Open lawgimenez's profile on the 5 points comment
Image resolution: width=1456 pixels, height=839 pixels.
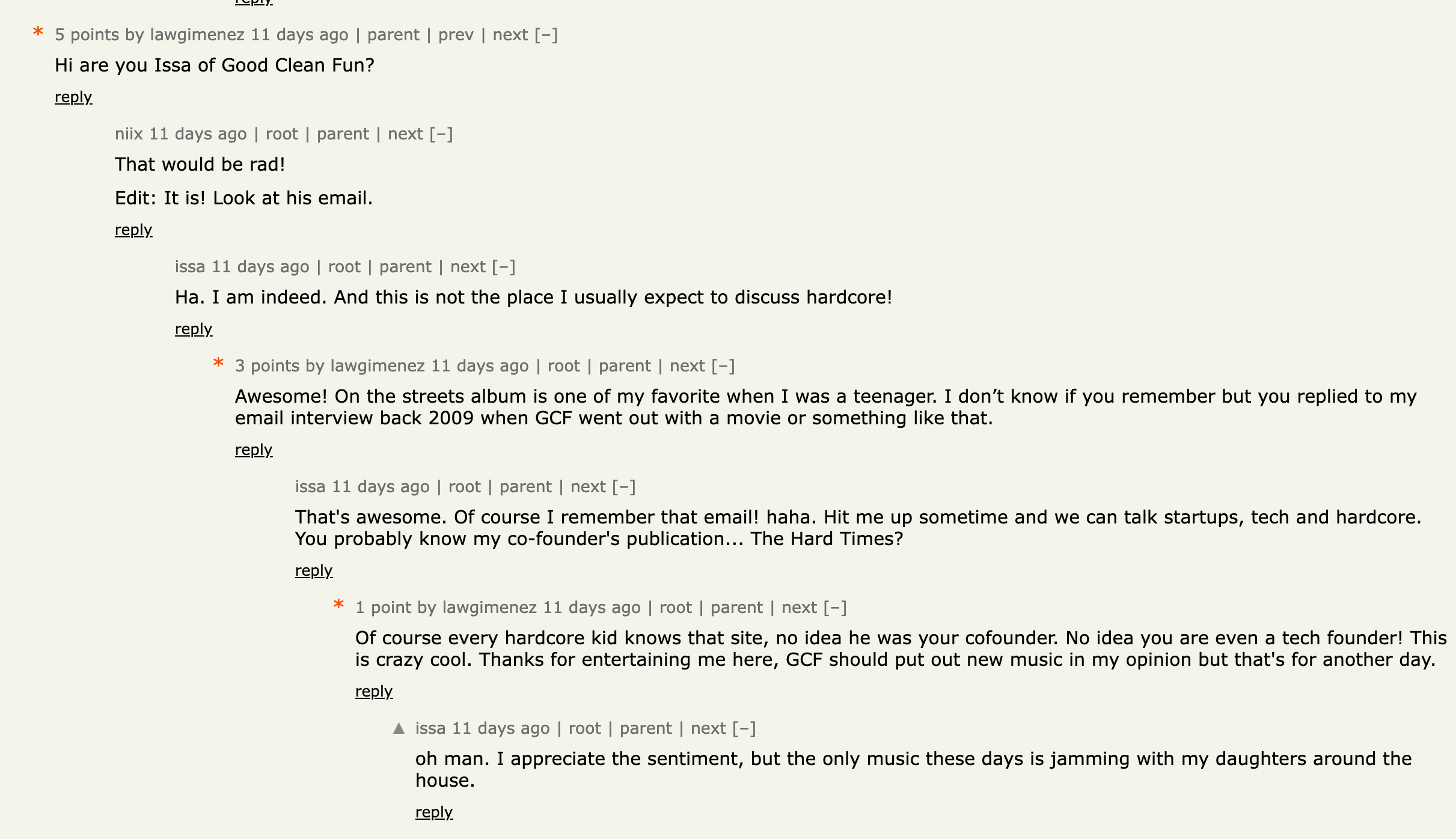[x=197, y=35]
